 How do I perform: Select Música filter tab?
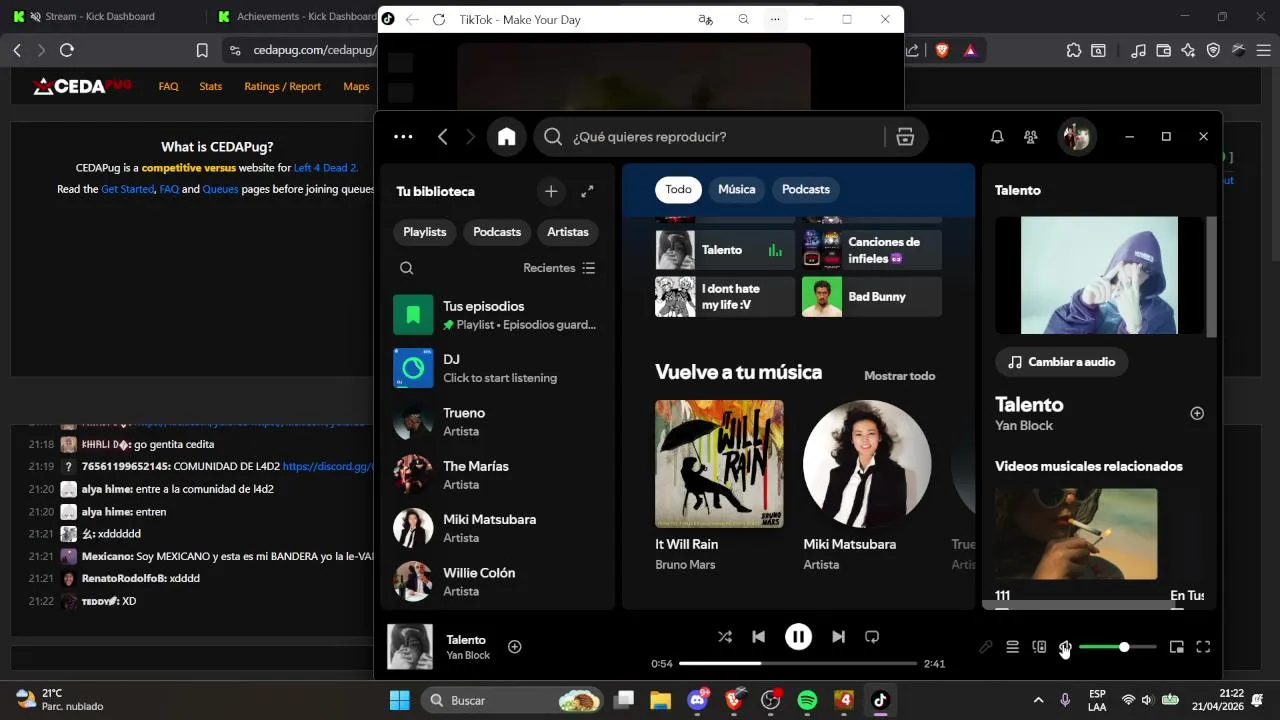[737, 189]
